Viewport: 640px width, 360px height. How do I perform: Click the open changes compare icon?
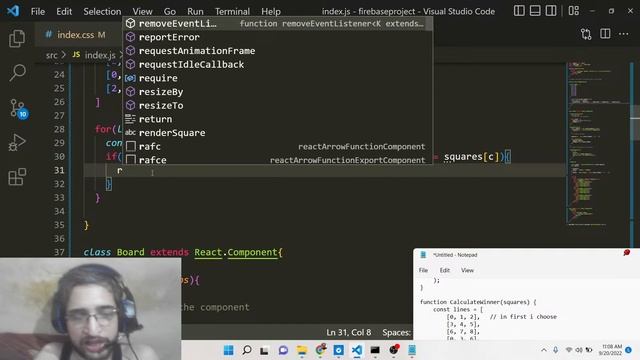586,34
